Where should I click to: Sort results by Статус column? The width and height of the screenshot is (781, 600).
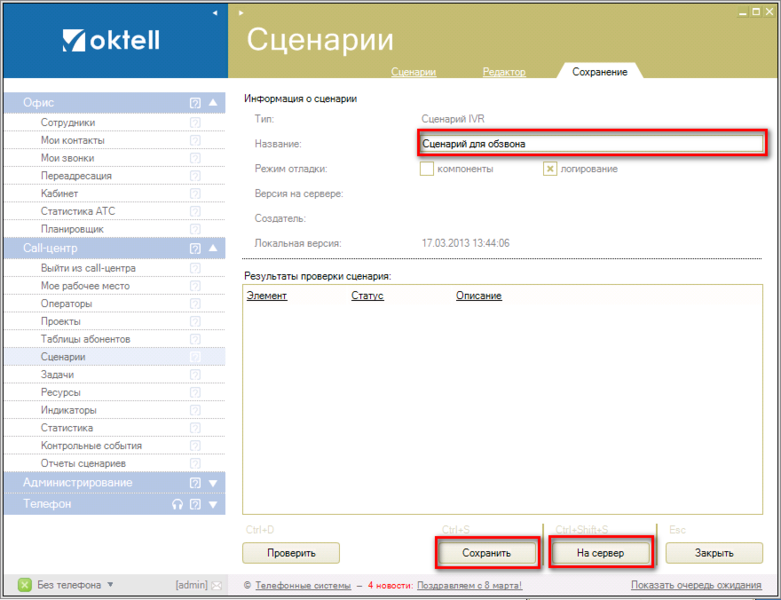[x=367, y=296]
